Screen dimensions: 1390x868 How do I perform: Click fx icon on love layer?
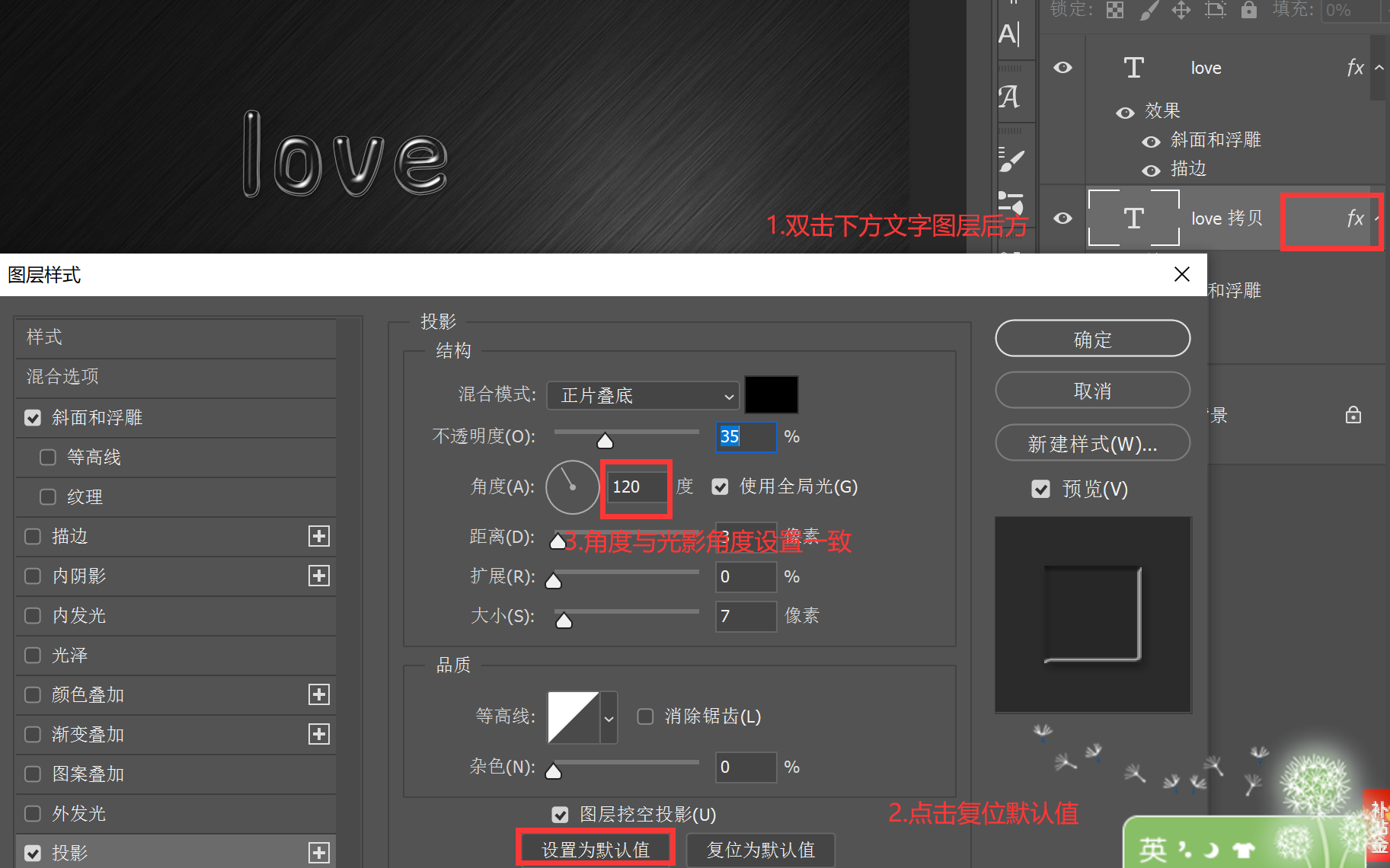[x=1355, y=68]
